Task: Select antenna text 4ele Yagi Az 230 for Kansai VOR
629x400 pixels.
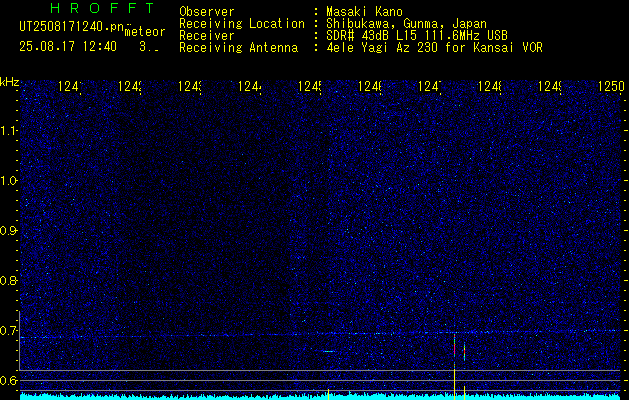Action: [434, 48]
